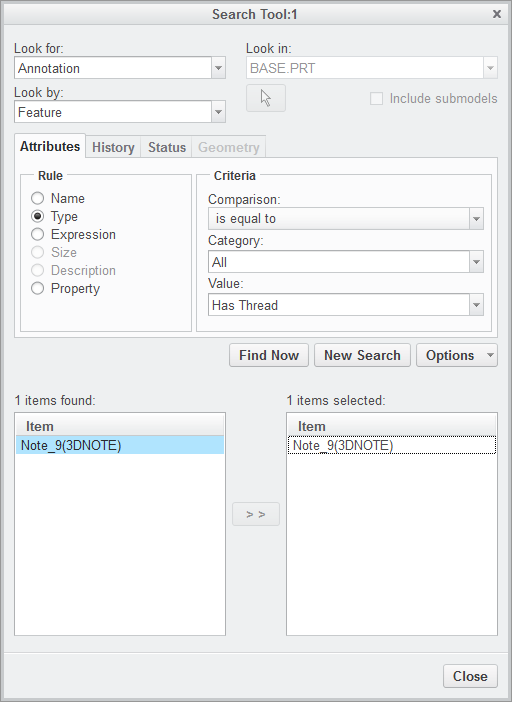Click the selection arrow picker icon
The height and width of the screenshot is (702, 512).
(266, 98)
